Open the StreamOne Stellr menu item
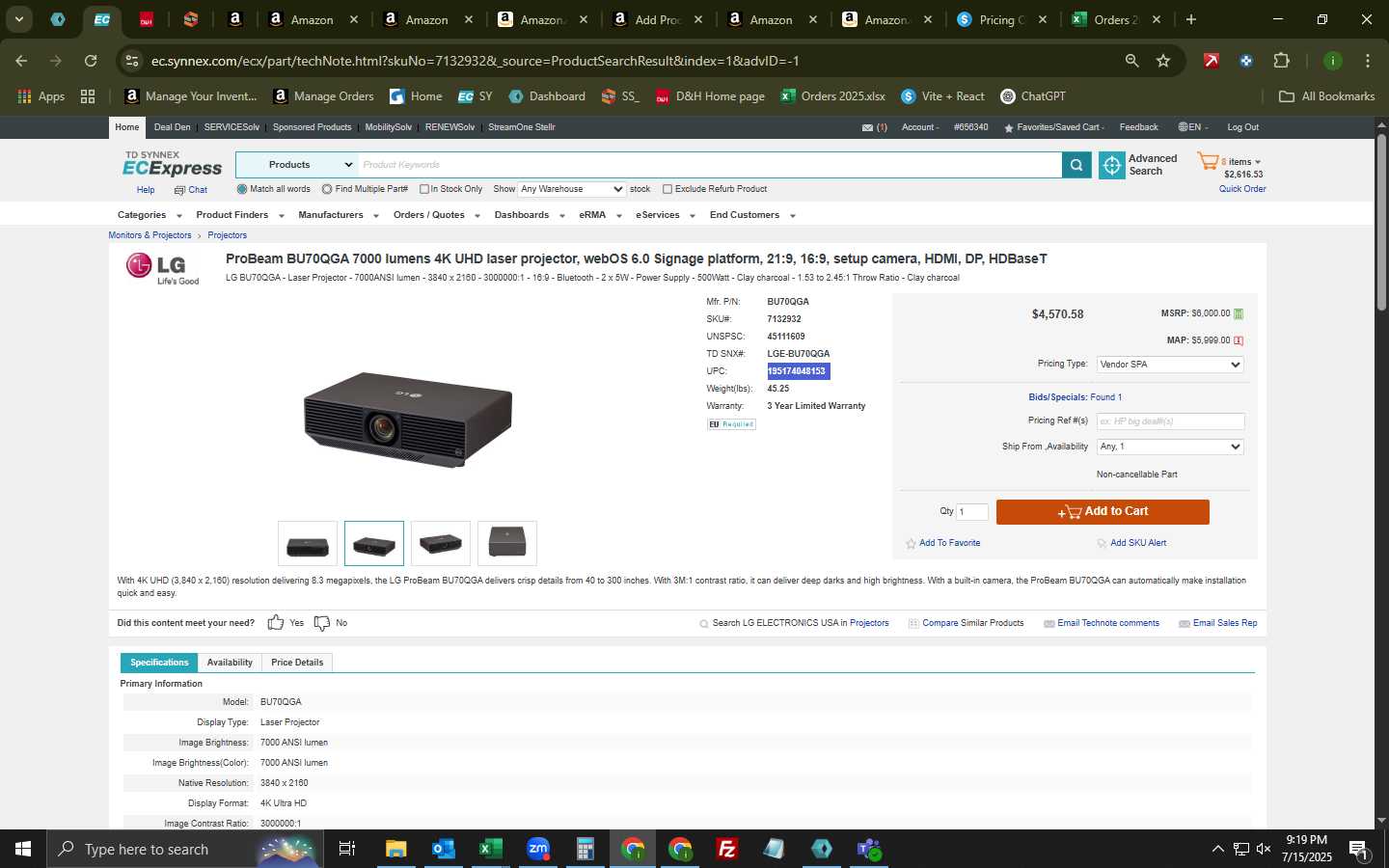Image resolution: width=1389 pixels, height=868 pixels. click(522, 127)
